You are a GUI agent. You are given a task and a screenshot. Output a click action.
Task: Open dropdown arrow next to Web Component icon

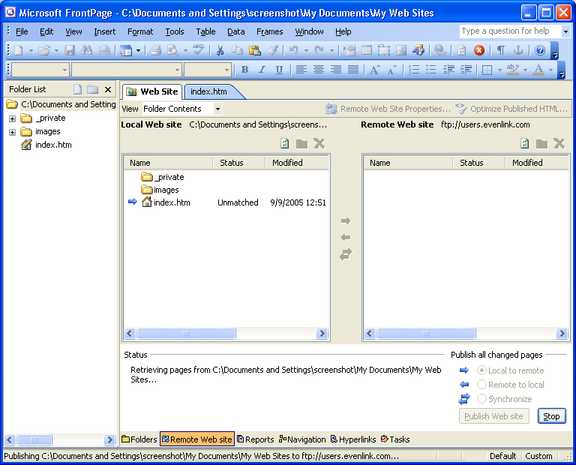138,50
